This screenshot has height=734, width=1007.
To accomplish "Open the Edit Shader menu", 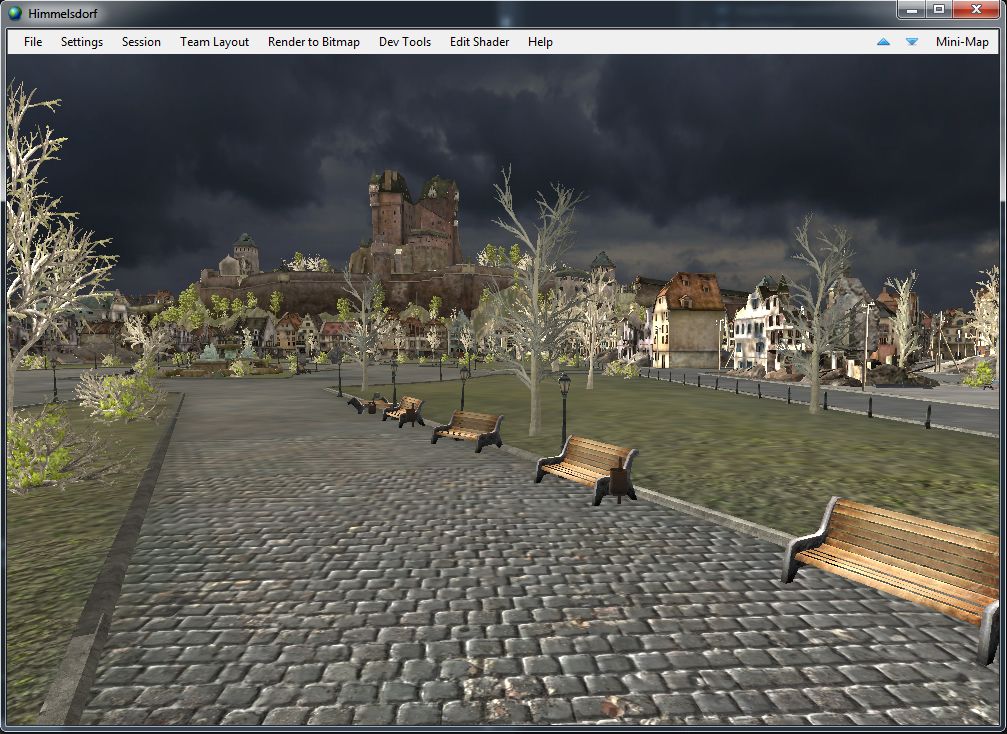I will (x=479, y=42).
